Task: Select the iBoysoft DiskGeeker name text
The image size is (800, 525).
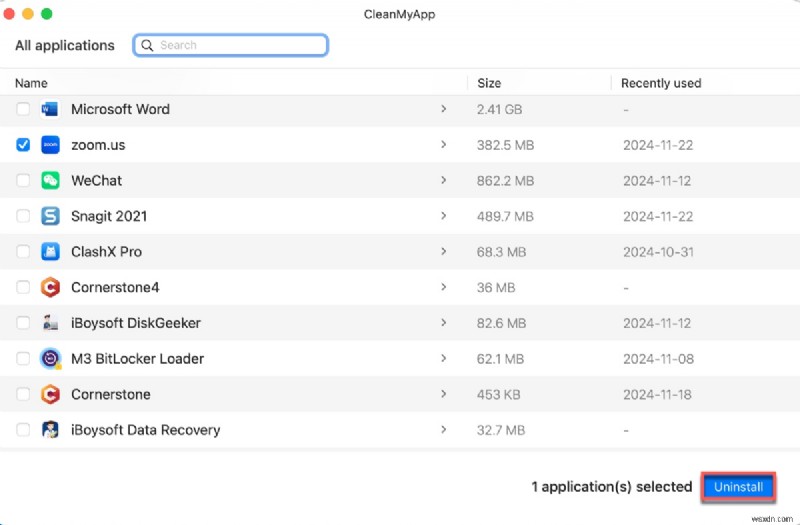Action: tap(136, 323)
